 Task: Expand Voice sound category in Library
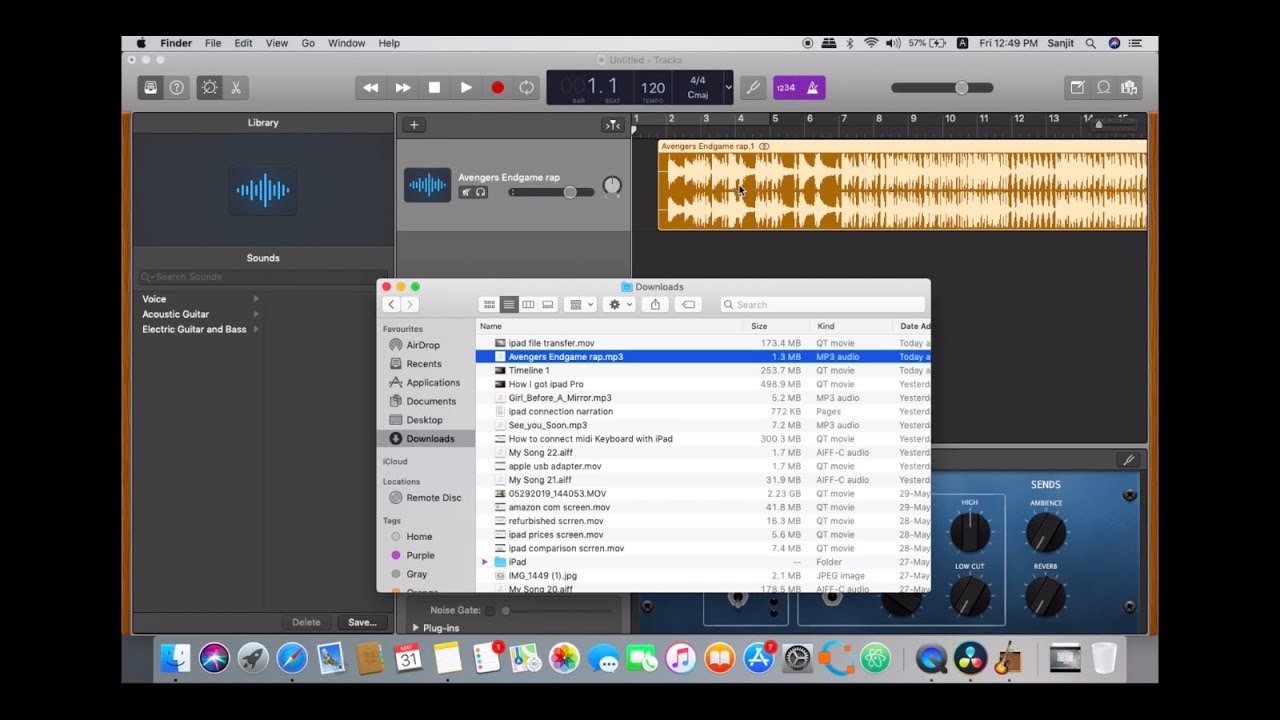coord(256,299)
